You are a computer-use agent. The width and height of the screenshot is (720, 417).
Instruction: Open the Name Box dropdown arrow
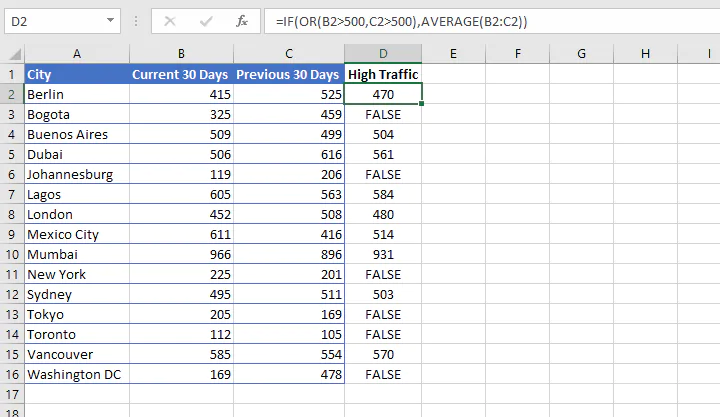[x=110, y=21]
